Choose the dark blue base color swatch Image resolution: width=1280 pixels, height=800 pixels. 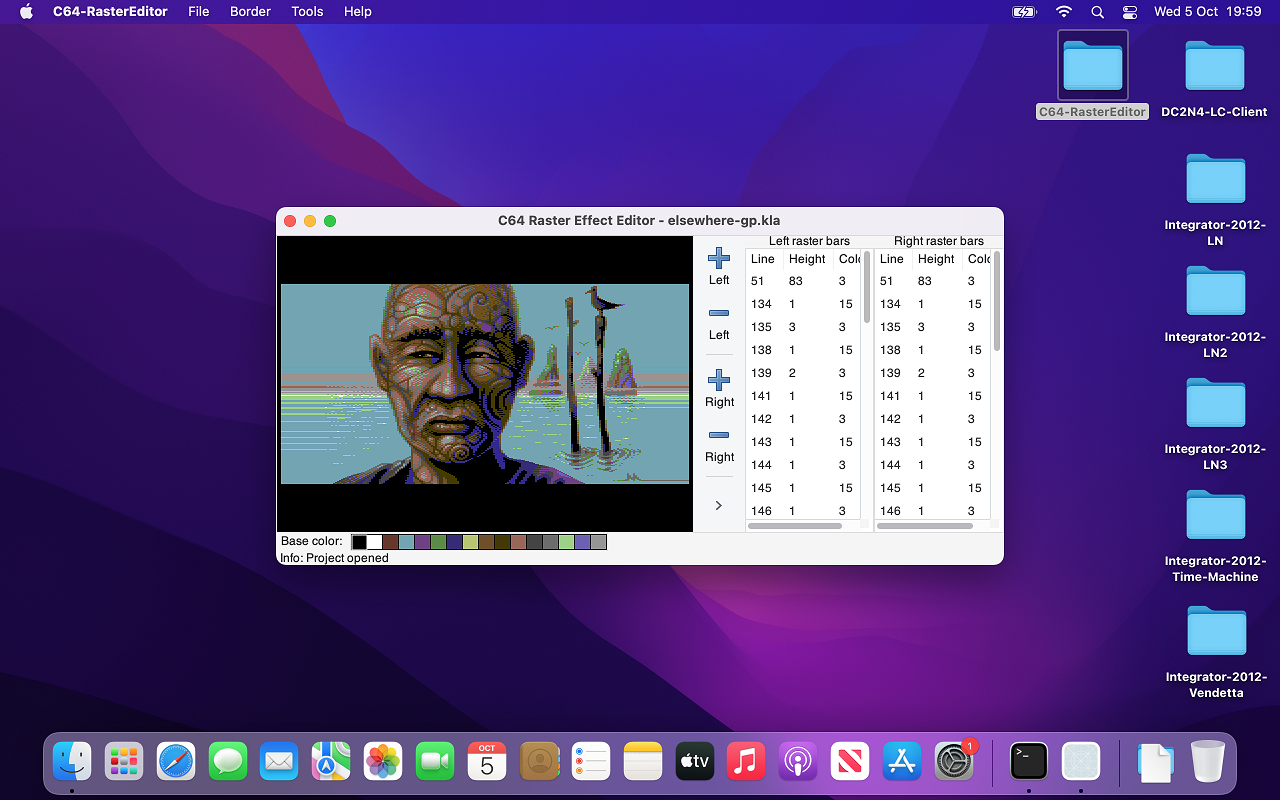tap(455, 542)
